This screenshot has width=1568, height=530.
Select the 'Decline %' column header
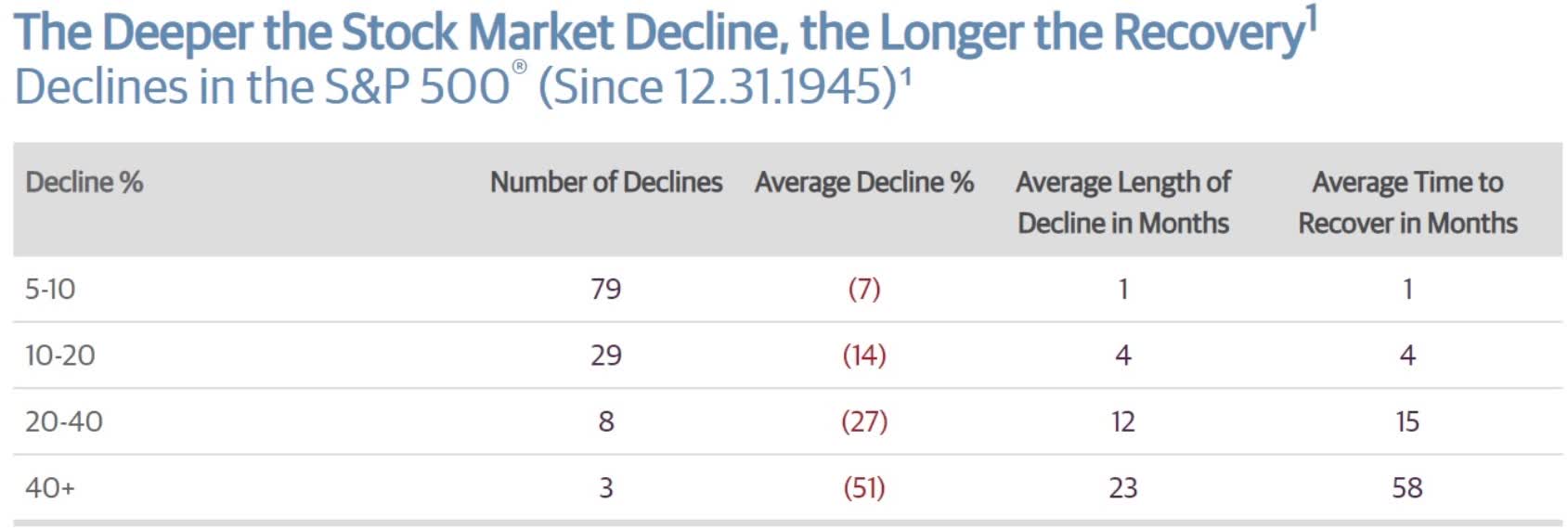pos(84,182)
